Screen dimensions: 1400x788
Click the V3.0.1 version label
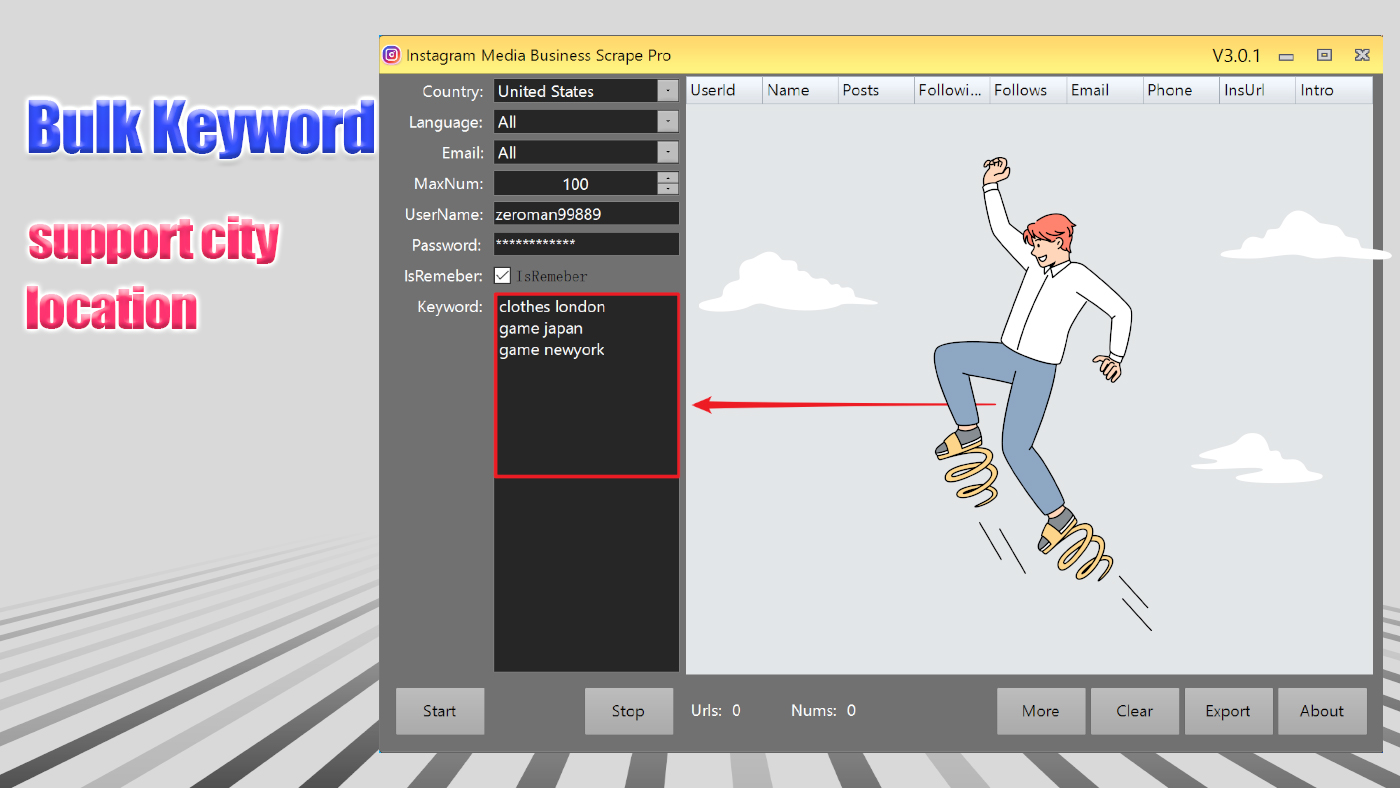pos(1237,56)
